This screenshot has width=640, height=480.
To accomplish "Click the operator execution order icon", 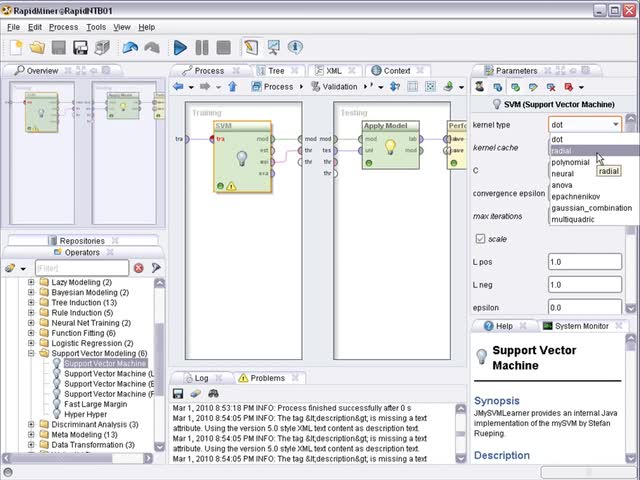I will coord(395,87).
